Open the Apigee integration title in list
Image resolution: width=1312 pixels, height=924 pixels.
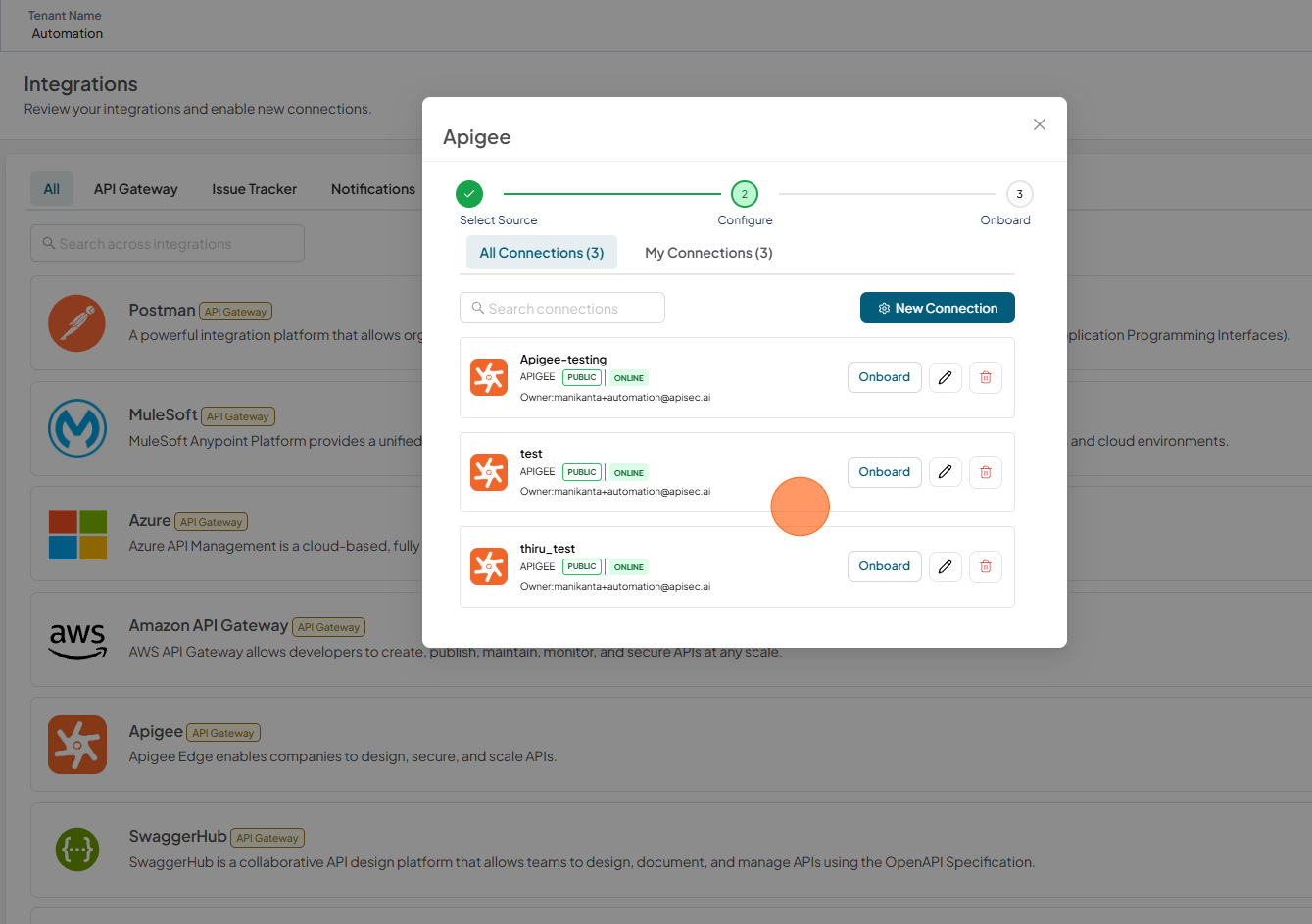tap(156, 731)
